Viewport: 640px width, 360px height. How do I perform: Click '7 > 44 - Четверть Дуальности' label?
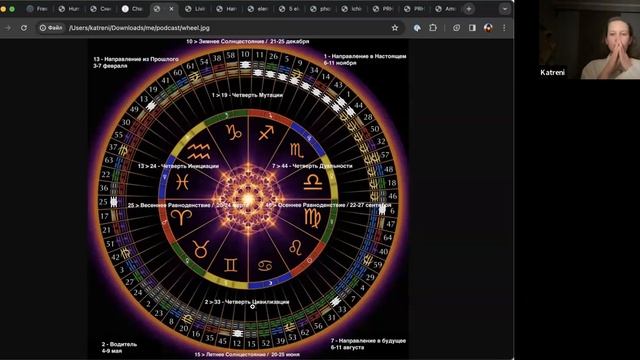pos(312,166)
